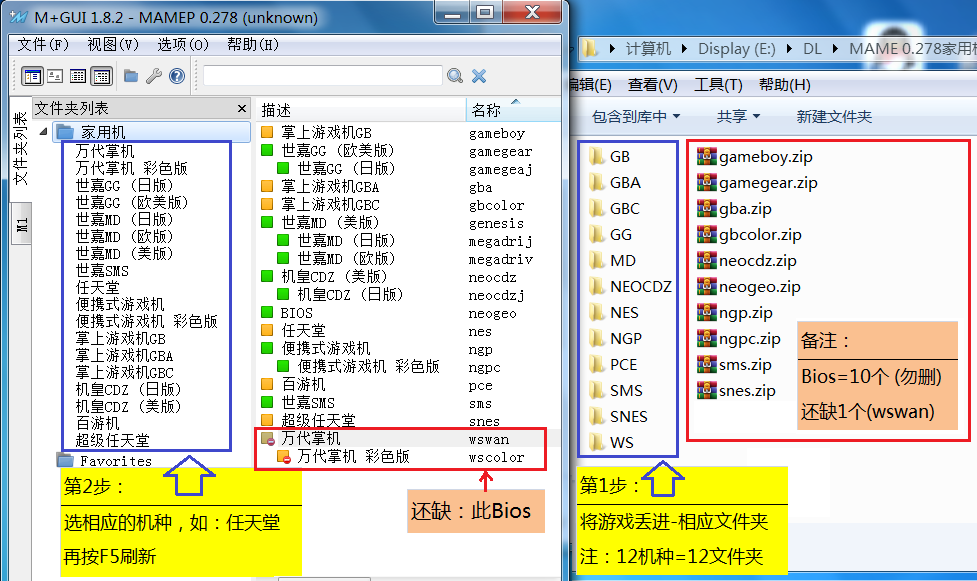The image size is (977, 581).
Task: Click the 家用机 folder icon in tree
Action: (x=65, y=132)
